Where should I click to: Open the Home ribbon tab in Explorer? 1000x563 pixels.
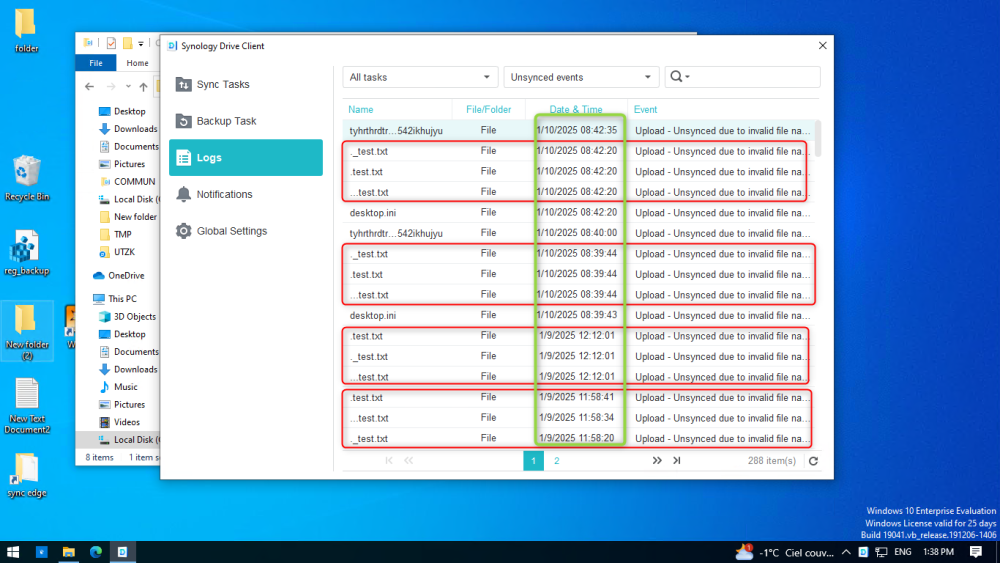pyautogui.click(x=137, y=63)
